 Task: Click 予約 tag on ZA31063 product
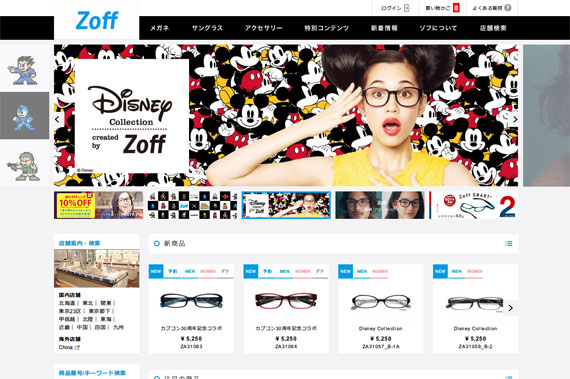[x=172, y=271]
